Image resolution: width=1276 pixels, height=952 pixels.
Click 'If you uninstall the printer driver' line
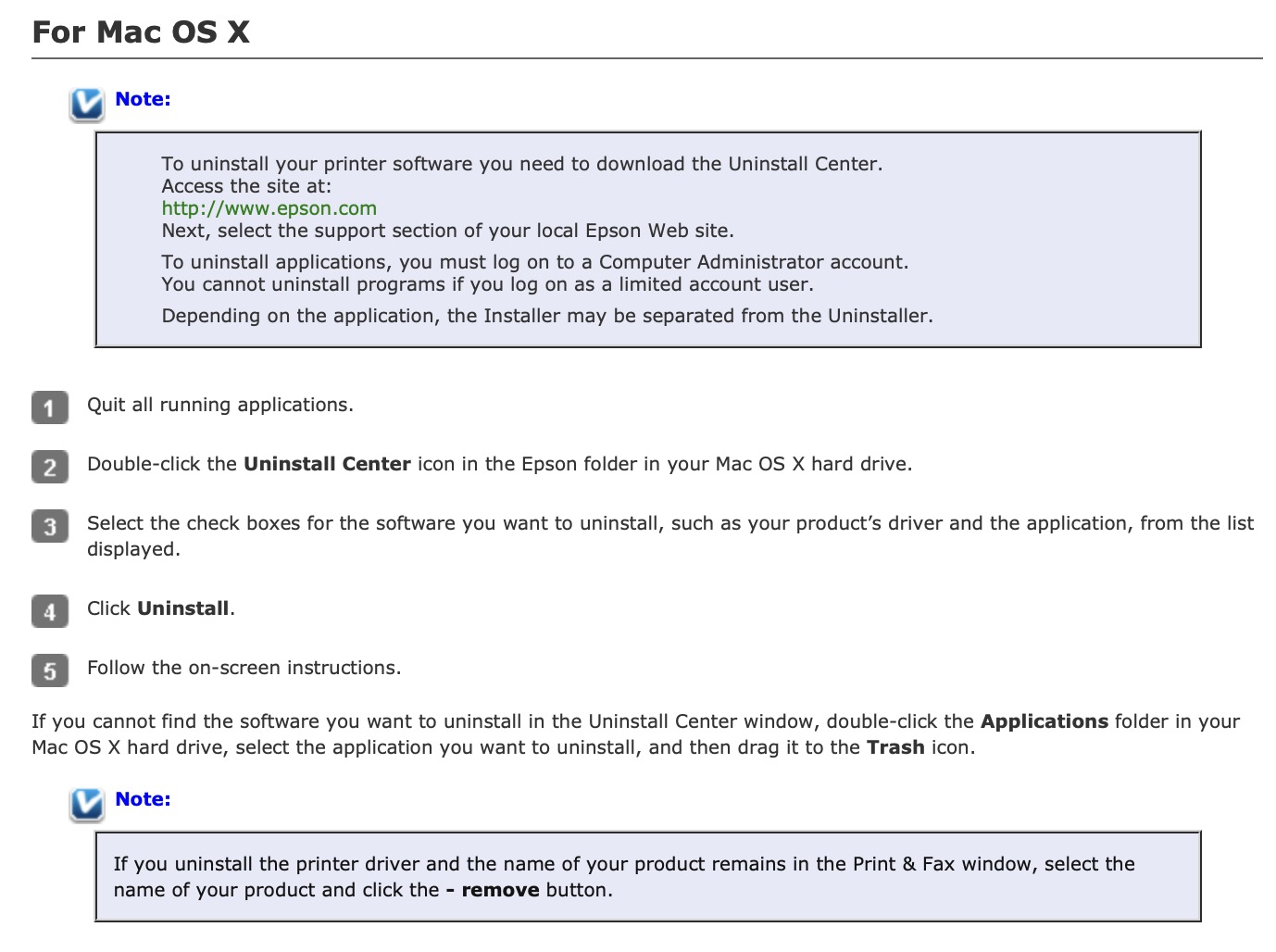point(624,864)
